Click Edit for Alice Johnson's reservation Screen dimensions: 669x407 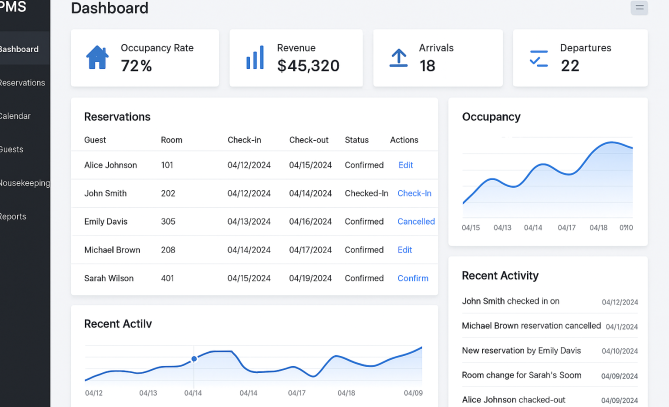click(405, 165)
